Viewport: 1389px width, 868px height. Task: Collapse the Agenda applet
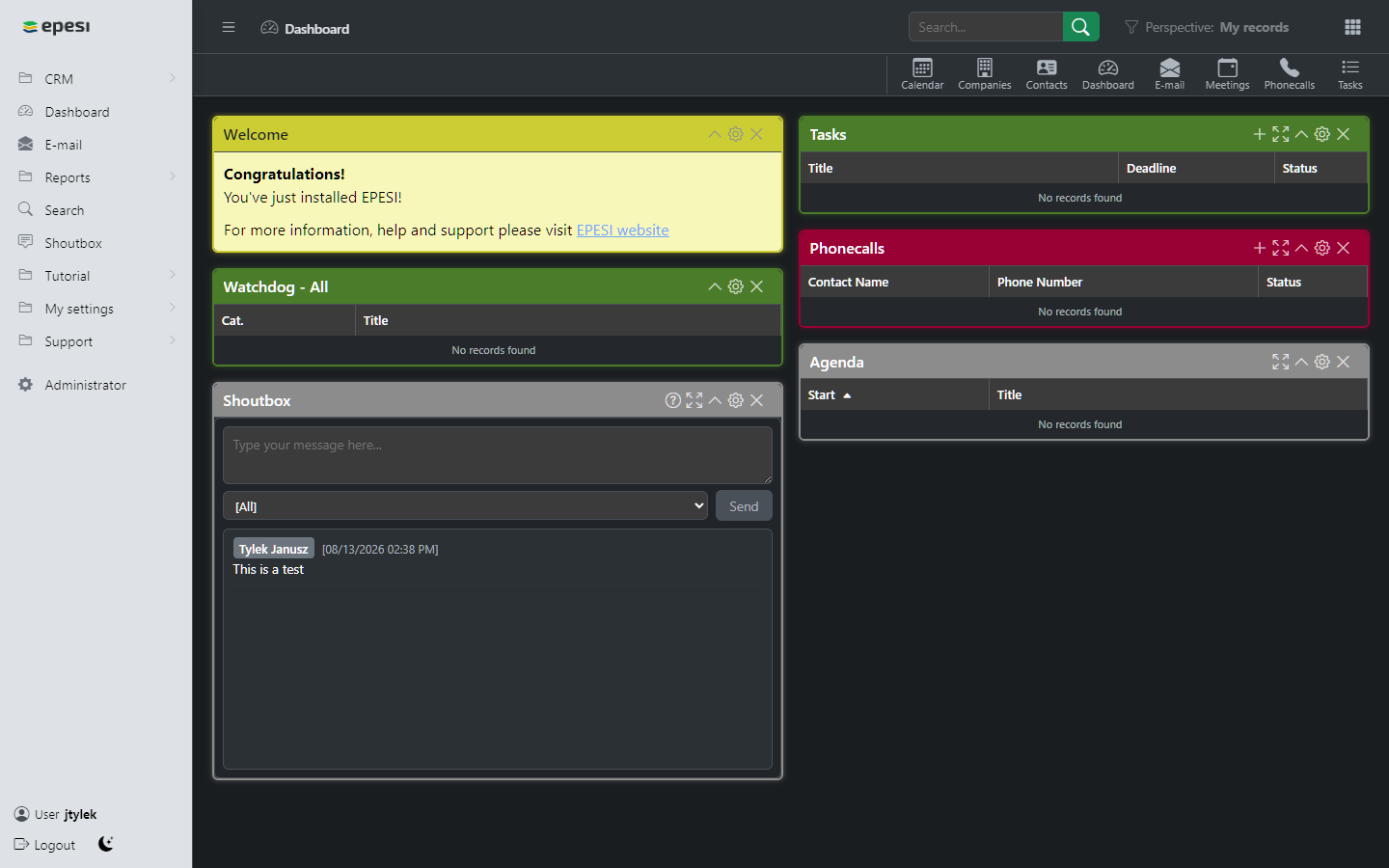[x=1301, y=362]
